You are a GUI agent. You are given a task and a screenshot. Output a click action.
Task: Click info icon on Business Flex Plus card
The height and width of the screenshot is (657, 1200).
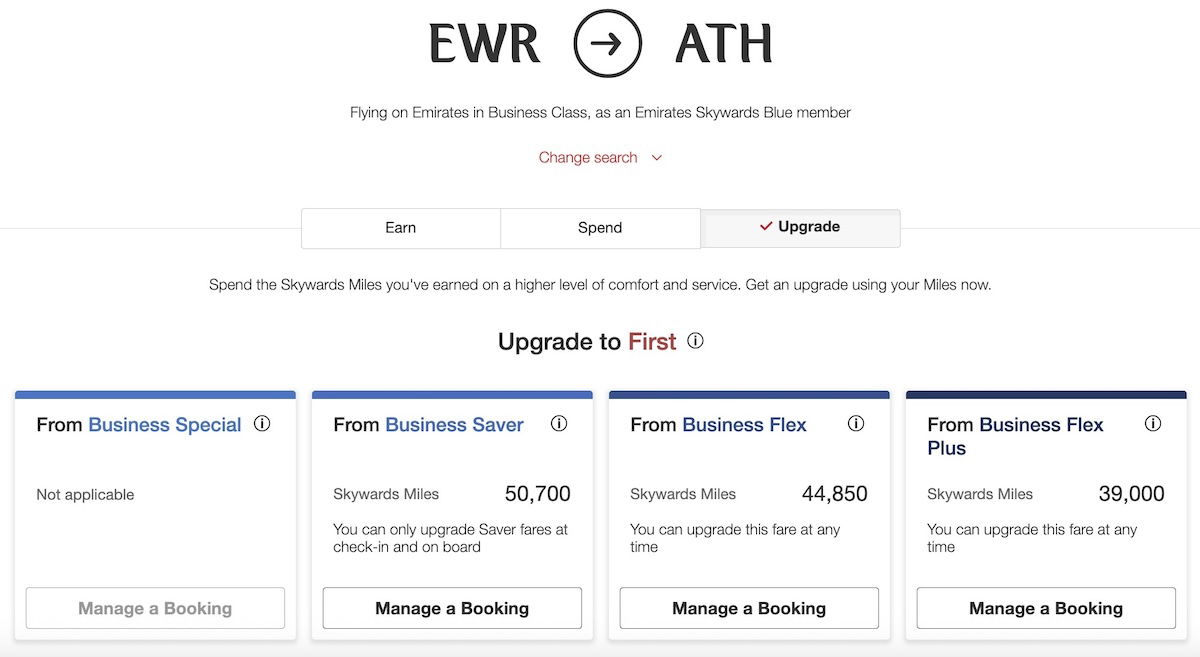click(1153, 424)
